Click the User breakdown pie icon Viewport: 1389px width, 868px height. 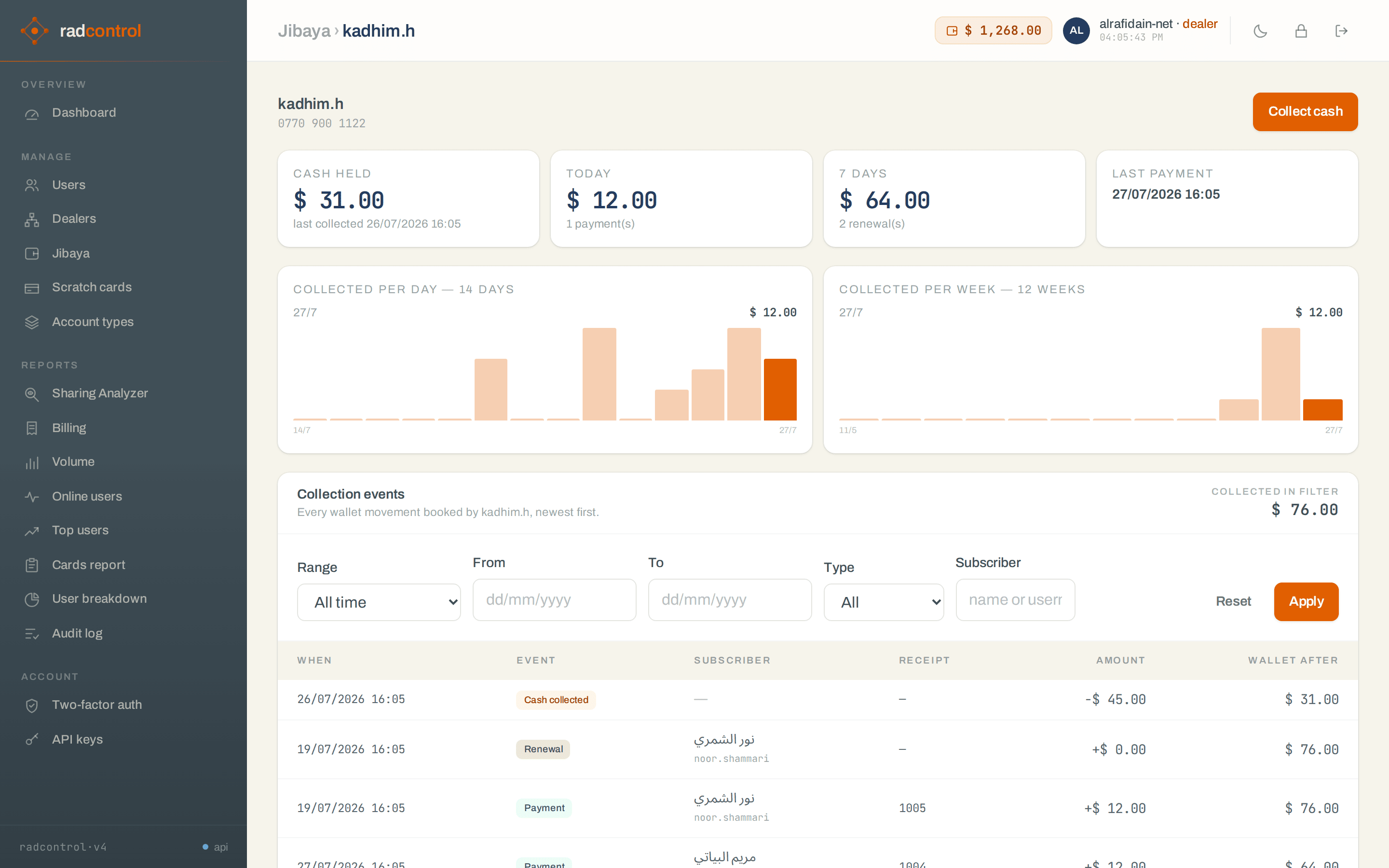pyautogui.click(x=31, y=599)
